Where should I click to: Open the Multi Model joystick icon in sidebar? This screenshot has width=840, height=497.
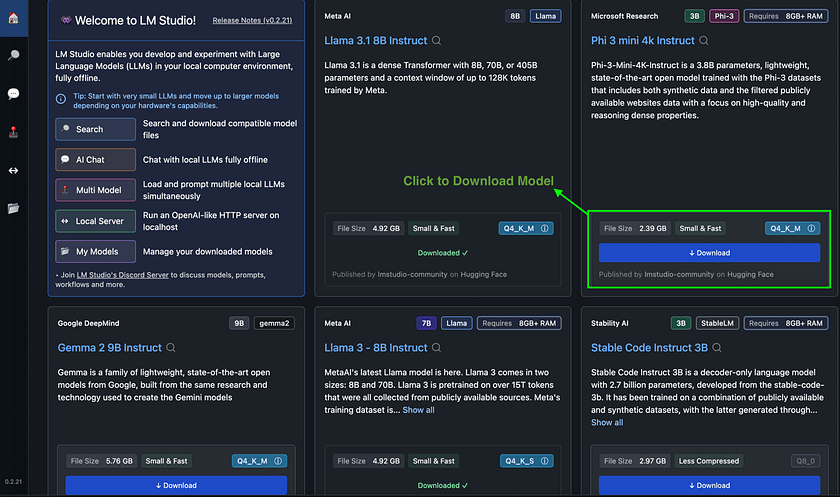click(13, 132)
